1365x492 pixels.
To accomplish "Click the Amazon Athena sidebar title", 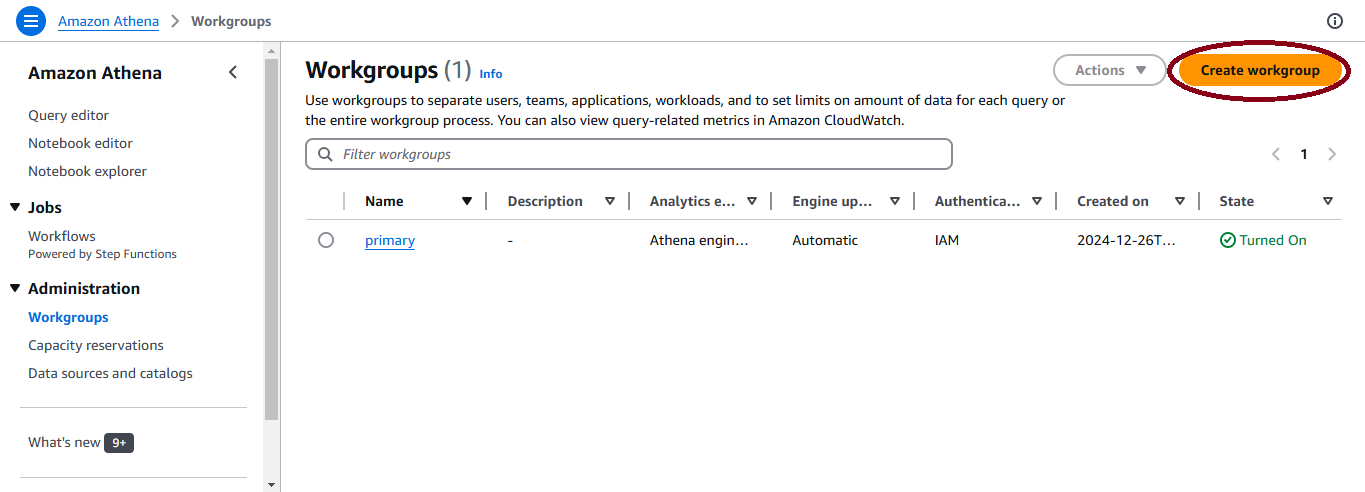I will 95,73.
